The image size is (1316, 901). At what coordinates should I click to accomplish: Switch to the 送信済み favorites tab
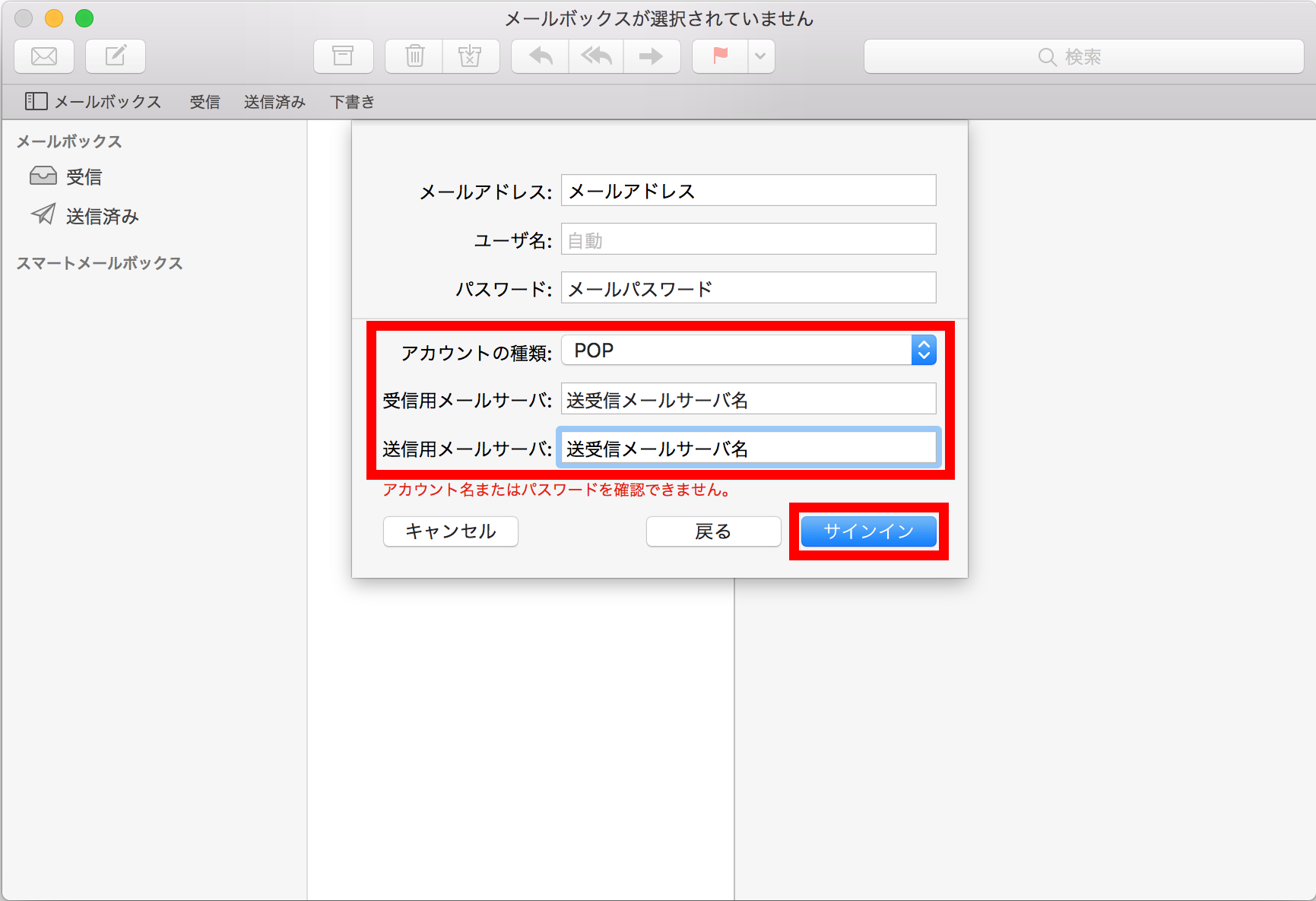point(274,102)
